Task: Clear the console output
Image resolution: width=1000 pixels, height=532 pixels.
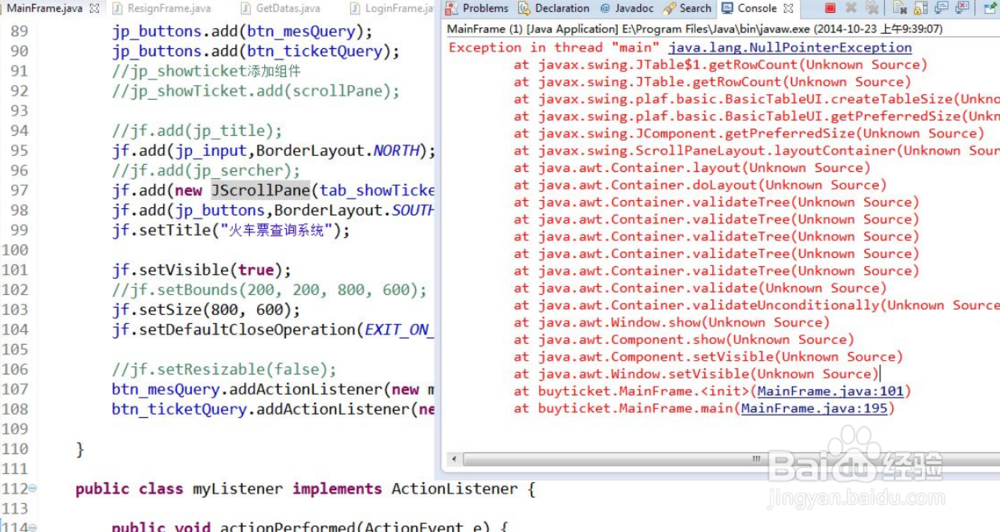Action: click(900, 8)
